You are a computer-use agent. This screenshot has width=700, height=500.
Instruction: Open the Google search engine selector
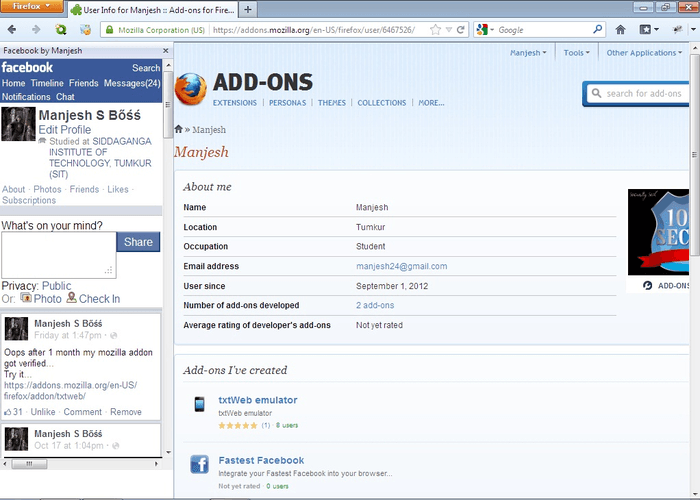tap(485, 30)
